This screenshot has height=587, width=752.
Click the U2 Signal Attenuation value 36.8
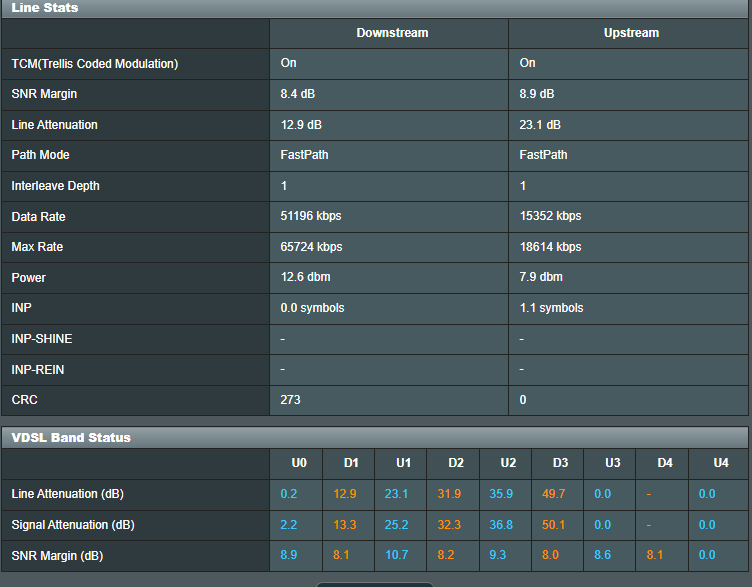(501, 525)
